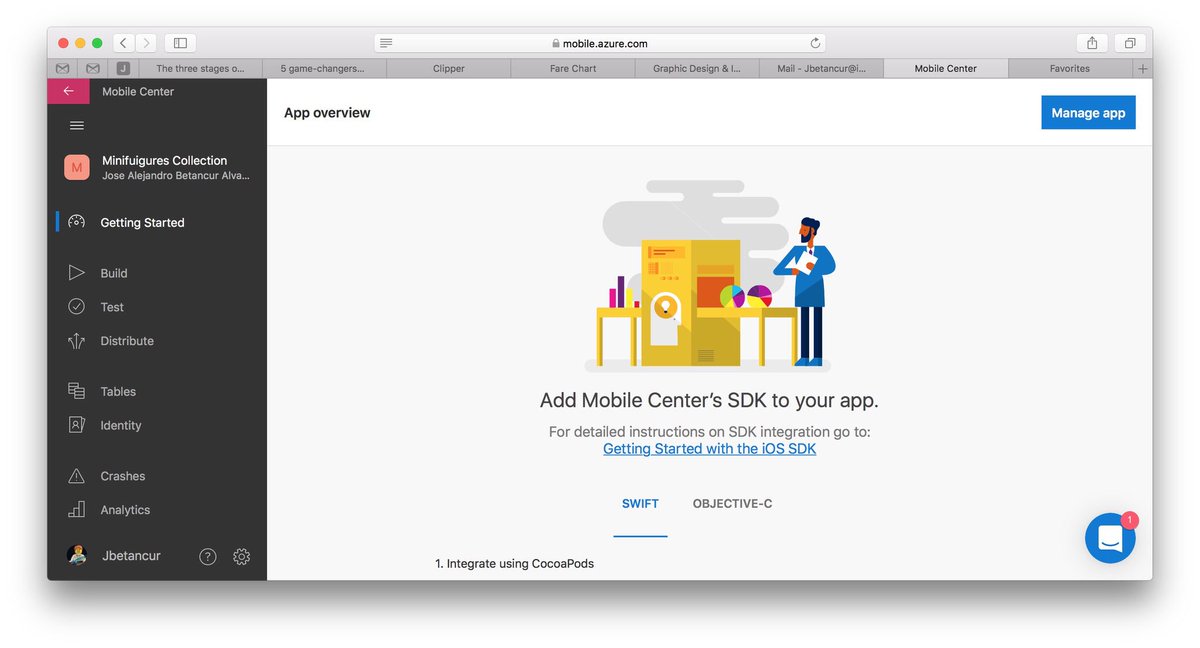
Task: Switch to the Clipper tab
Action: pos(449,69)
